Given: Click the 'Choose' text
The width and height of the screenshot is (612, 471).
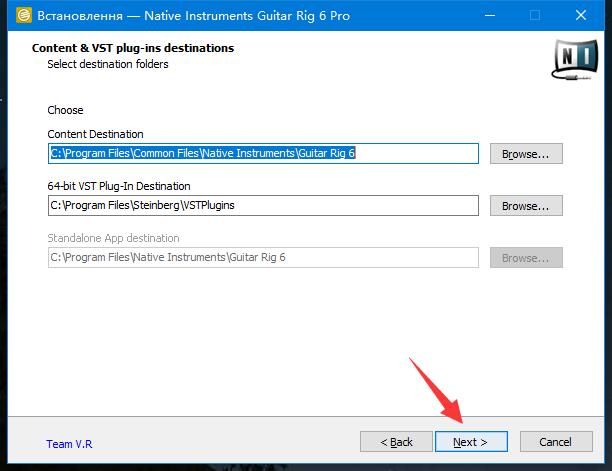Looking at the screenshot, I should pyautogui.click(x=65, y=110).
